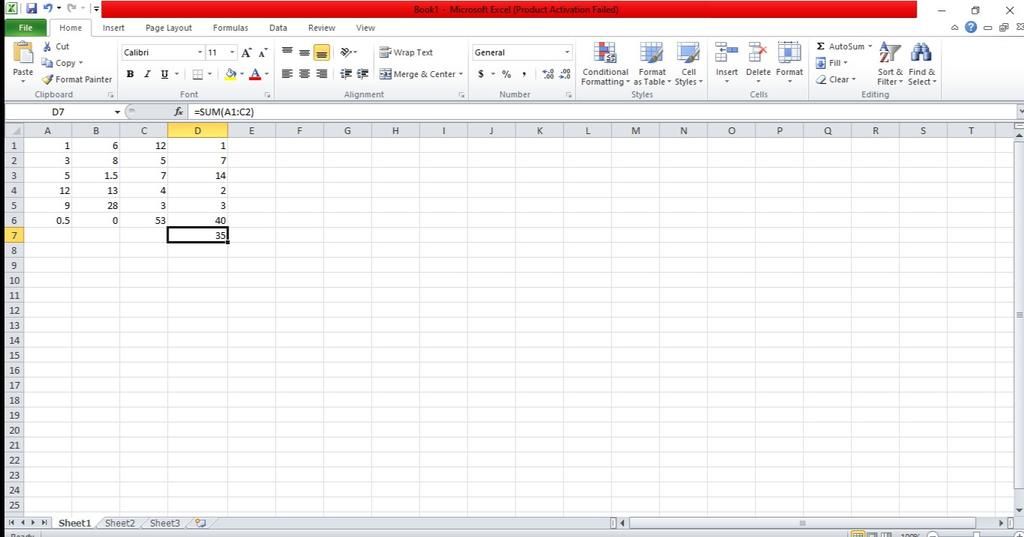Toggle Align Text Left

(287, 74)
